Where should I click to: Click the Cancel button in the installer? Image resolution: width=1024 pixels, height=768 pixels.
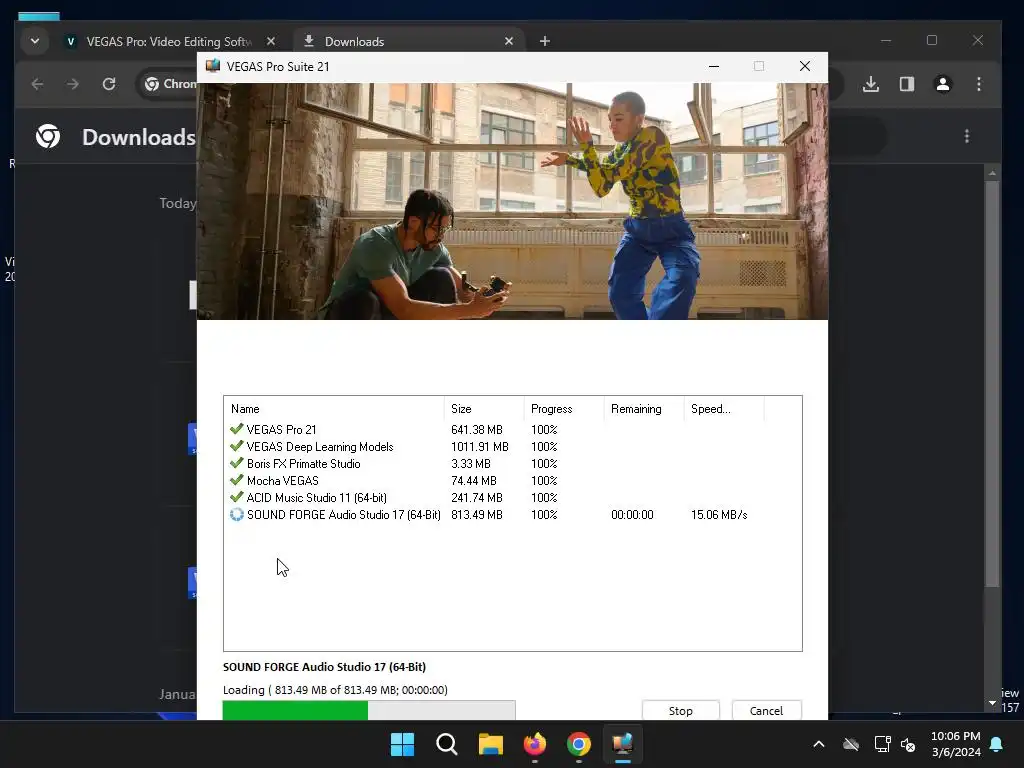point(766,711)
